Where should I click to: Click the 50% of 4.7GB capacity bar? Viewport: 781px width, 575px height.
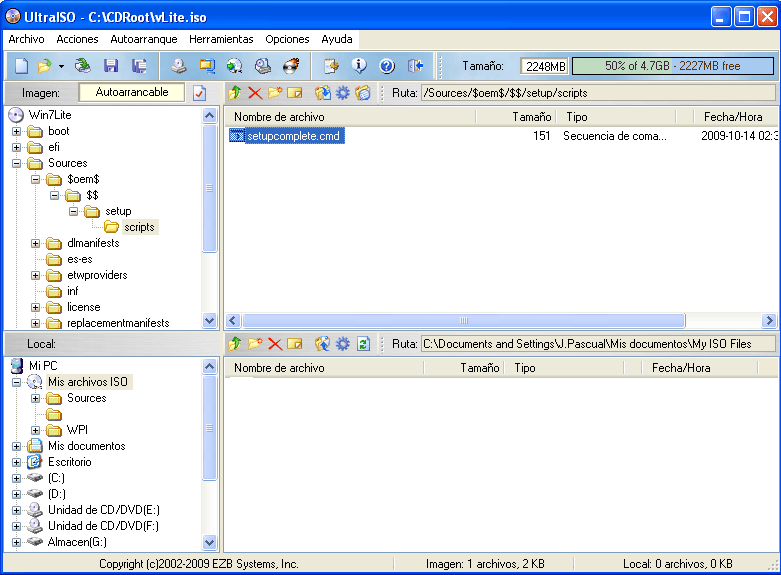[x=672, y=66]
